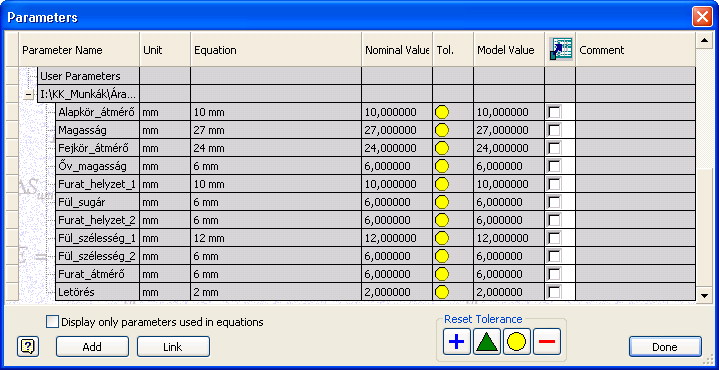
Task: Click the green triangle tolerance button
Action: [487, 342]
